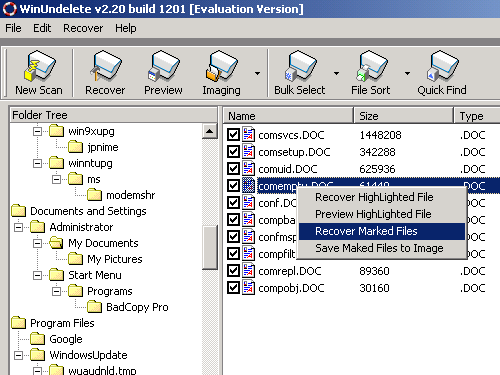Select the modemshr folder icon
Image resolution: width=500 pixels, height=375 pixels.
pos(94,195)
